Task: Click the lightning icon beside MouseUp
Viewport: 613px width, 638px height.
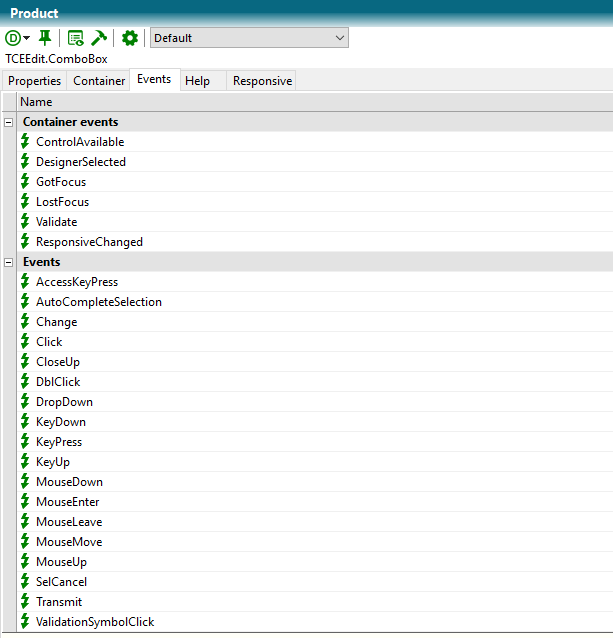Action: click(x=26, y=562)
